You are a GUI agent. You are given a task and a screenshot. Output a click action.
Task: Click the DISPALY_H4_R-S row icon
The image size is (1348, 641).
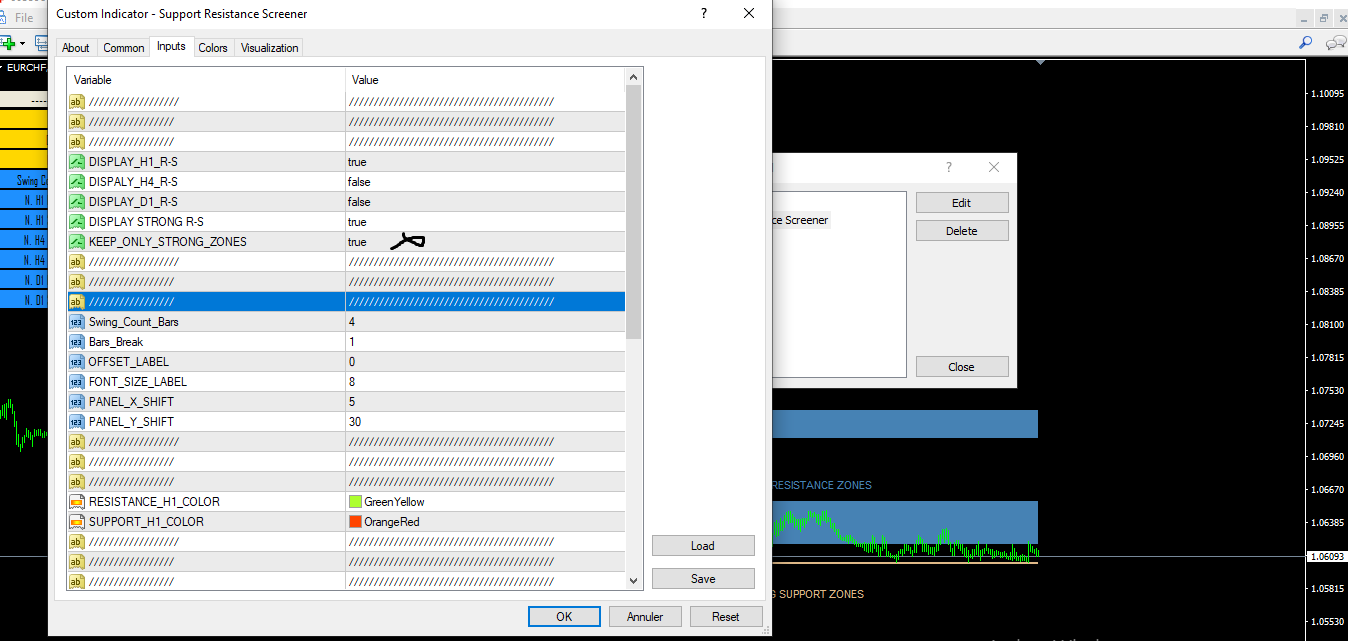(77, 182)
